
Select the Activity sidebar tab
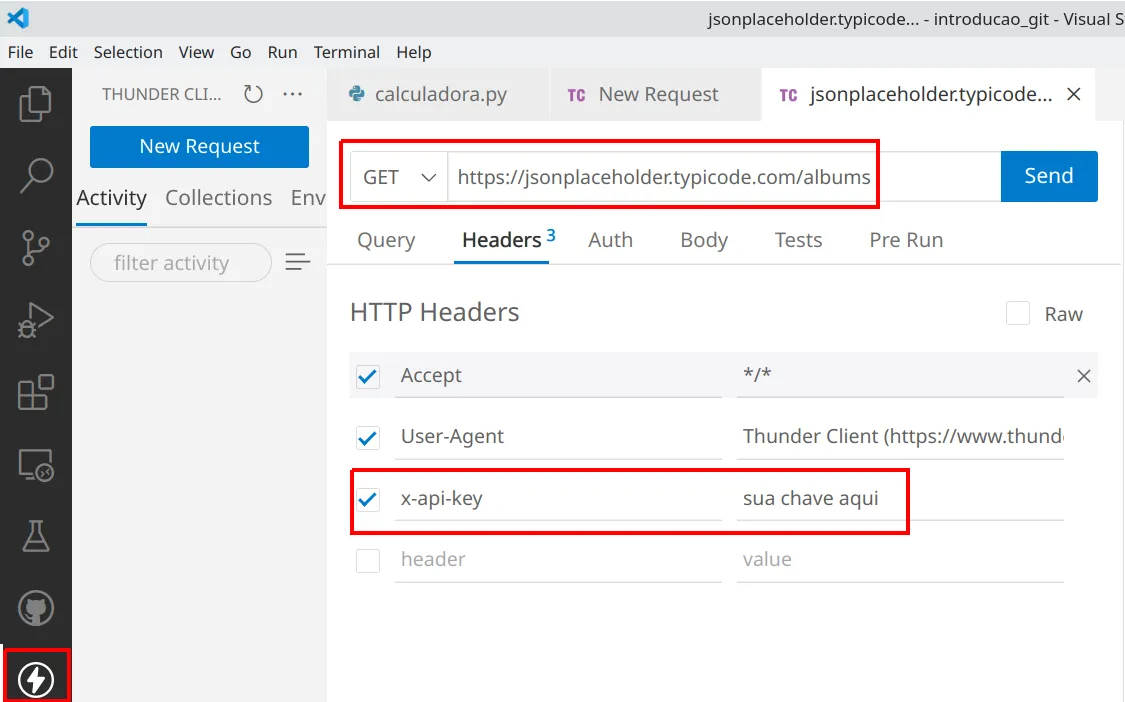click(111, 198)
